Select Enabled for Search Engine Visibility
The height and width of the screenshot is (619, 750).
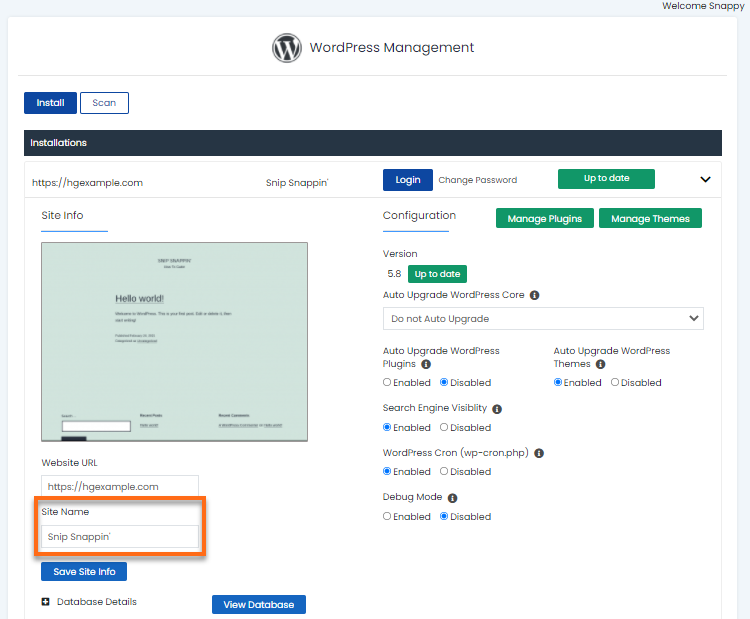click(x=387, y=427)
